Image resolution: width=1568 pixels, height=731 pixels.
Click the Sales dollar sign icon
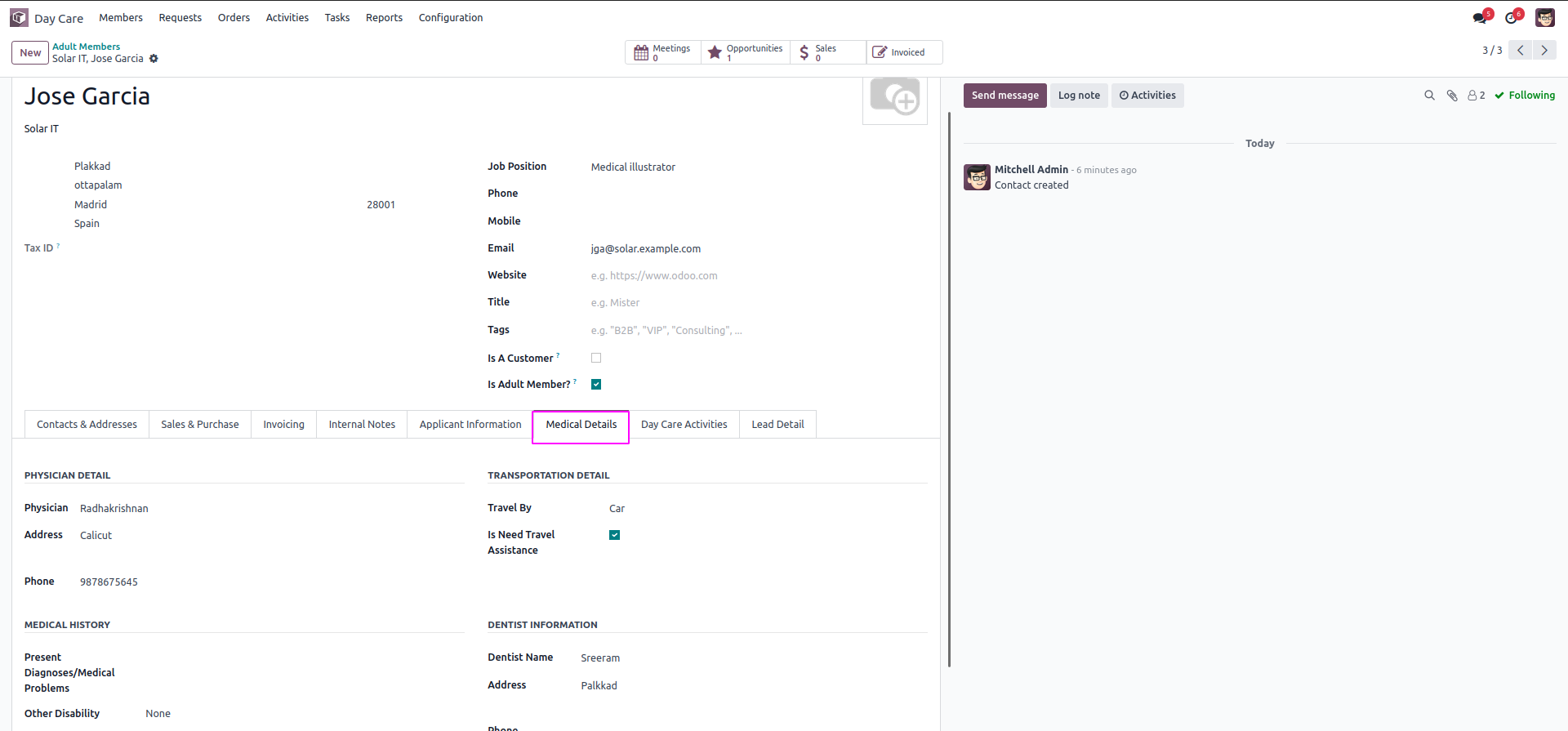(x=804, y=52)
